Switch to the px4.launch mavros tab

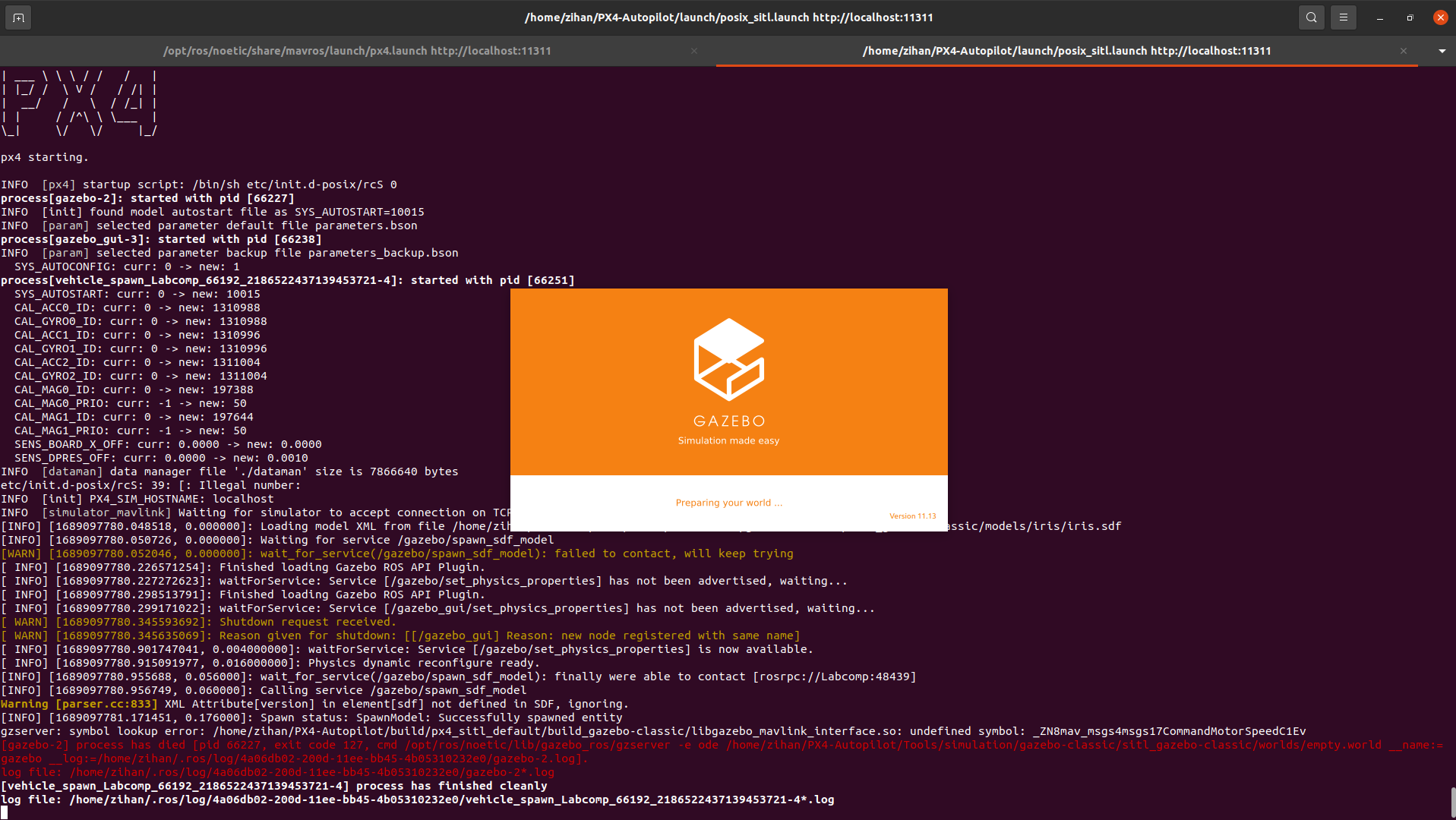(357, 51)
